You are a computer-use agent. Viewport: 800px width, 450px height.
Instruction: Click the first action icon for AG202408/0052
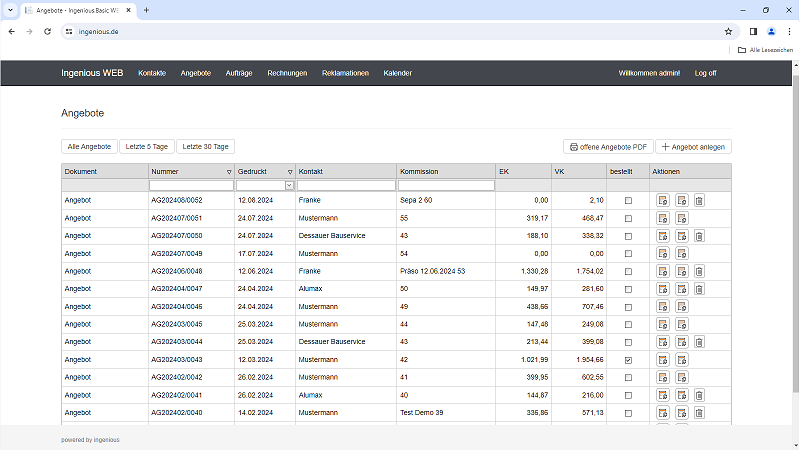coord(663,201)
